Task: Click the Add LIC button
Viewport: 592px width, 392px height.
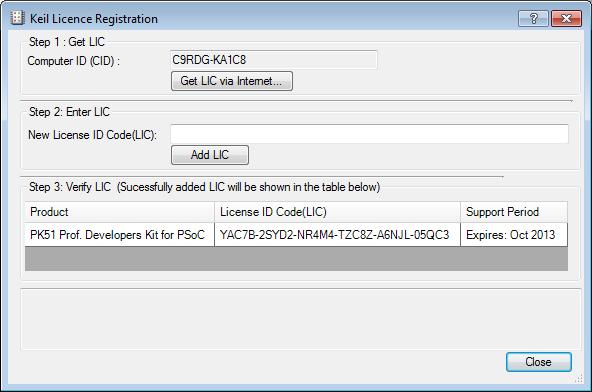Action: 210,155
